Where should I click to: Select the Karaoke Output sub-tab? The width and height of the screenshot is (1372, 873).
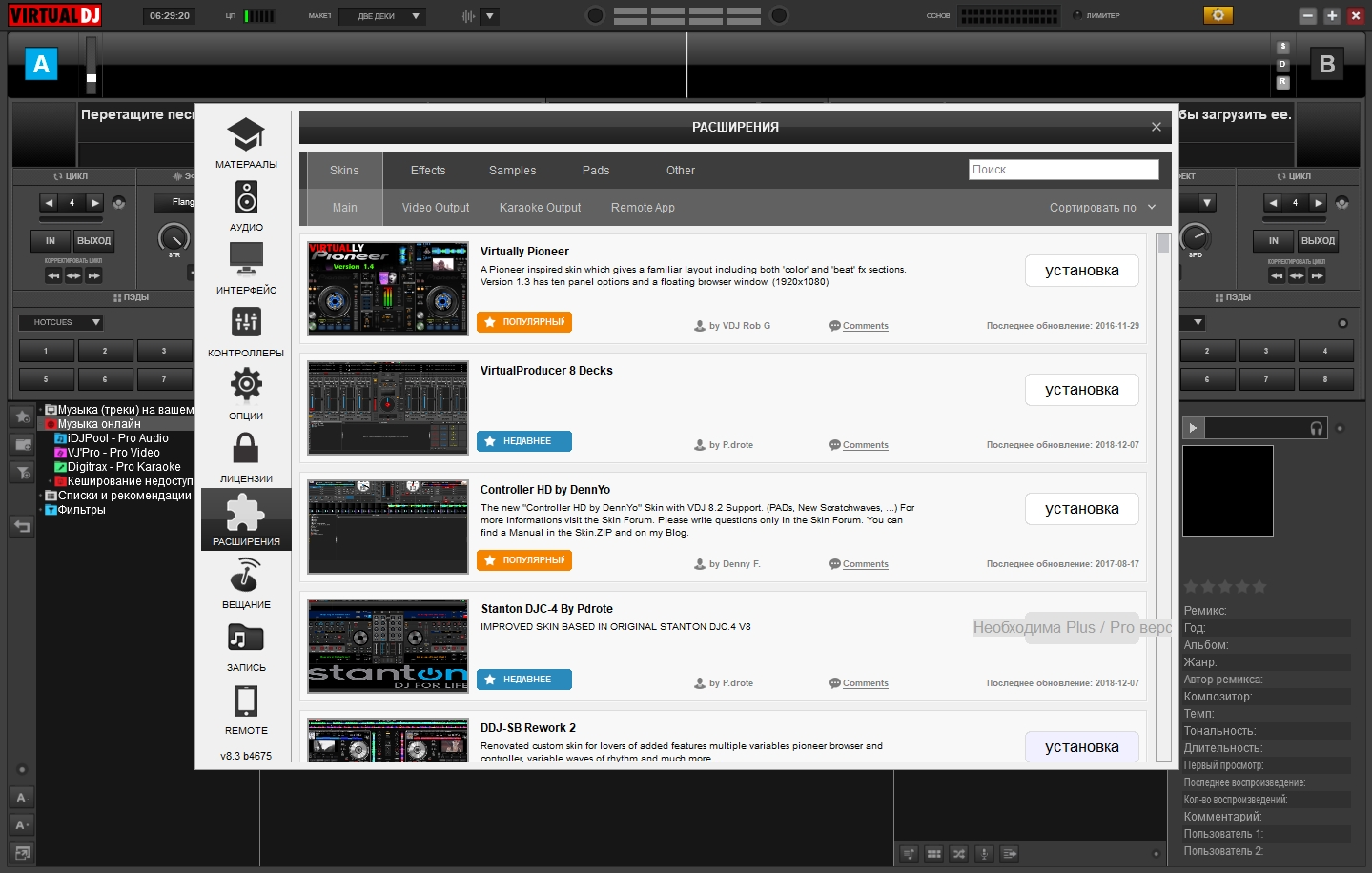(540, 208)
